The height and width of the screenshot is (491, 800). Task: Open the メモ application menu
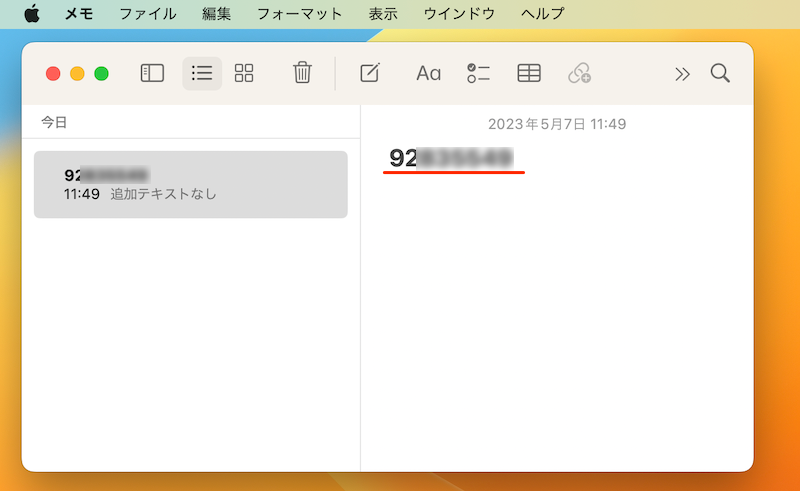[78, 14]
